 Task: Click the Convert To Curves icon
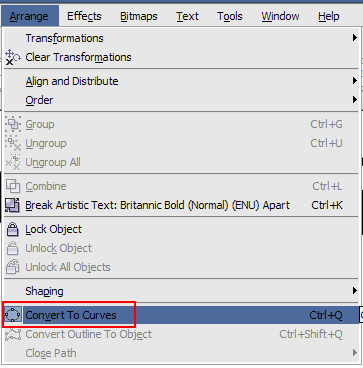(x=13, y=315)
